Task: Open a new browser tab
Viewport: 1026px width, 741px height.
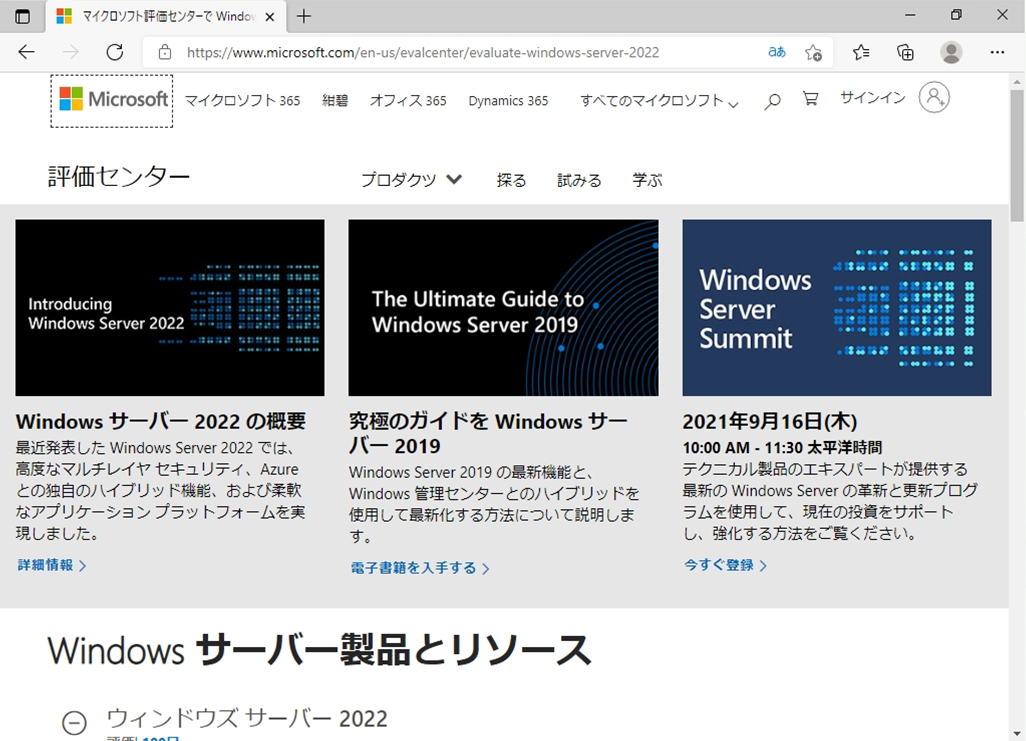Action: pos(304,16)
